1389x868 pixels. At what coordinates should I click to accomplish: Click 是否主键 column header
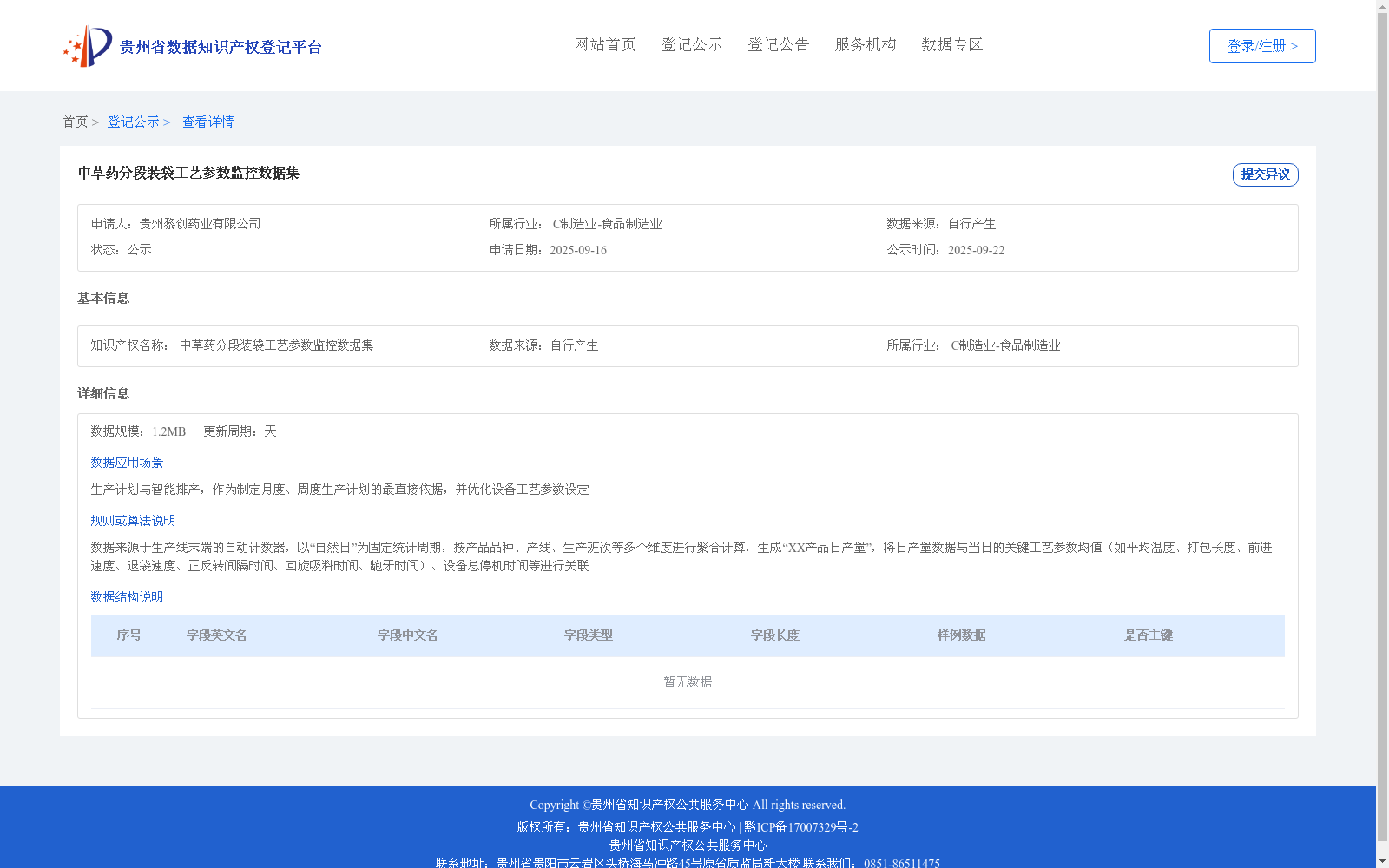tap(1149, 635)
